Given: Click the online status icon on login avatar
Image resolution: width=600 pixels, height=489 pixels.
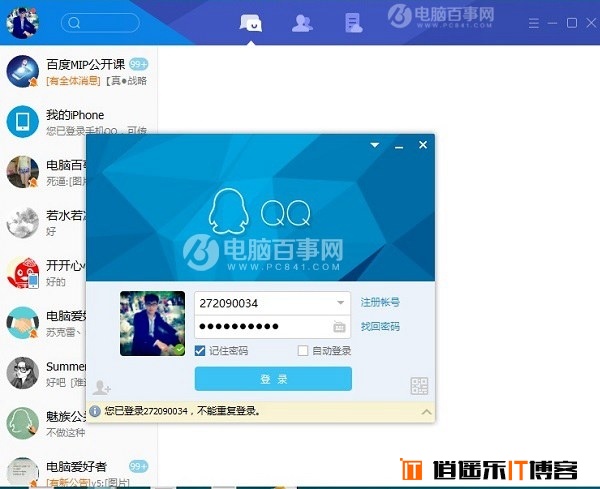Looking at the screenshot, I should (x=179, y=349).
